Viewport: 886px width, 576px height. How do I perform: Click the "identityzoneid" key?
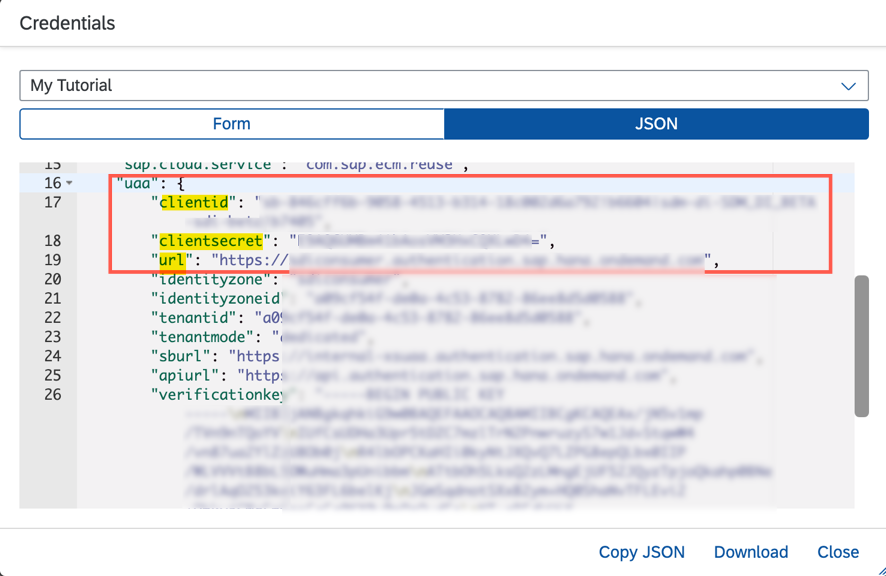click(x=216, y=298)
